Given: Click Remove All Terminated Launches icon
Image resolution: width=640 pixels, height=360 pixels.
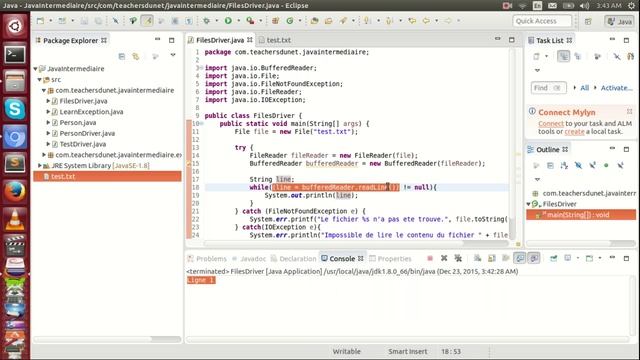Looking at the screenshot, I should point(458,258).
